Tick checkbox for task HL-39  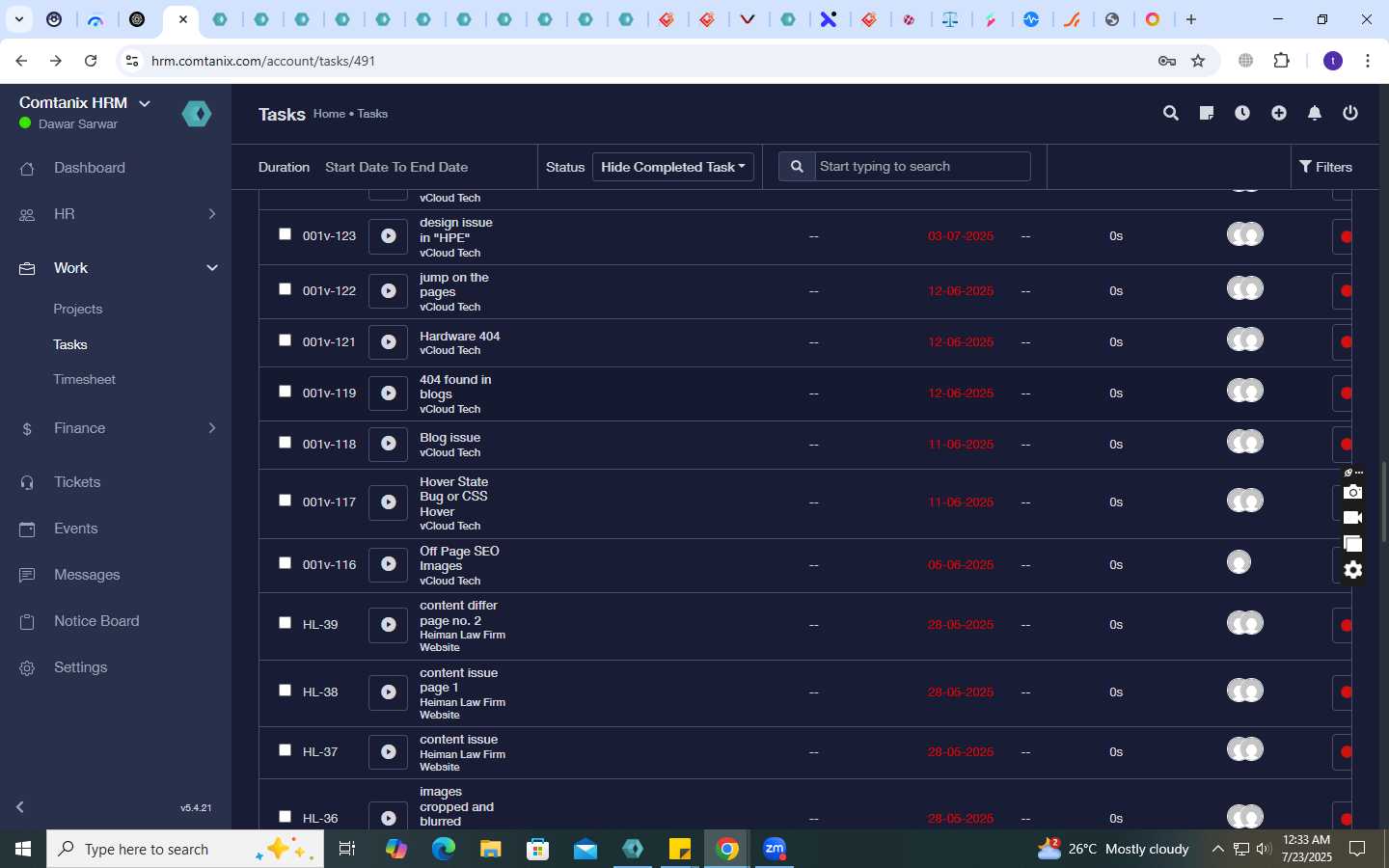pos(285,623)
